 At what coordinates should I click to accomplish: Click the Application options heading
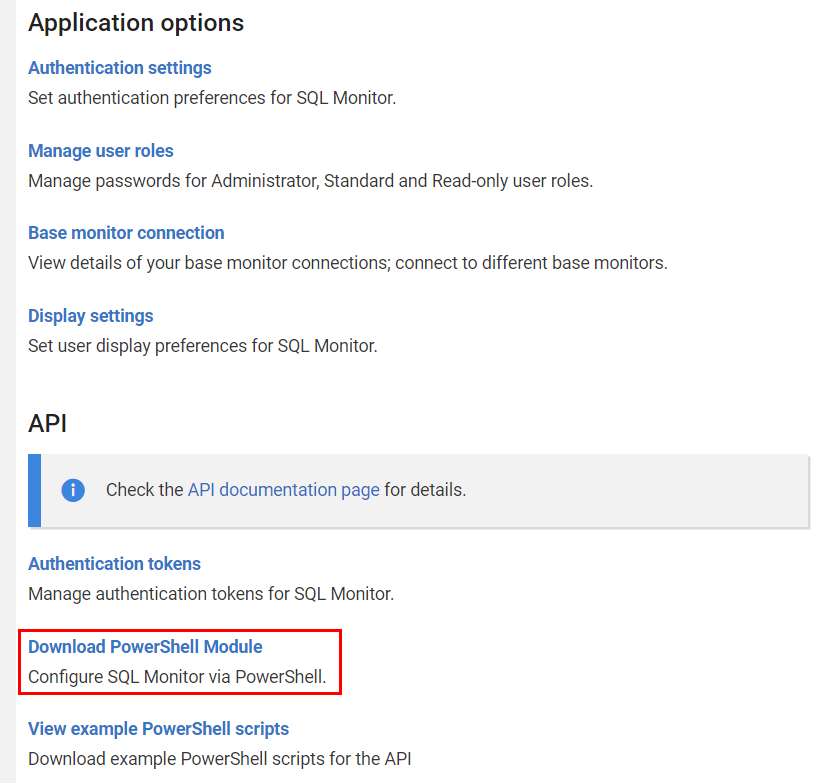136,23
